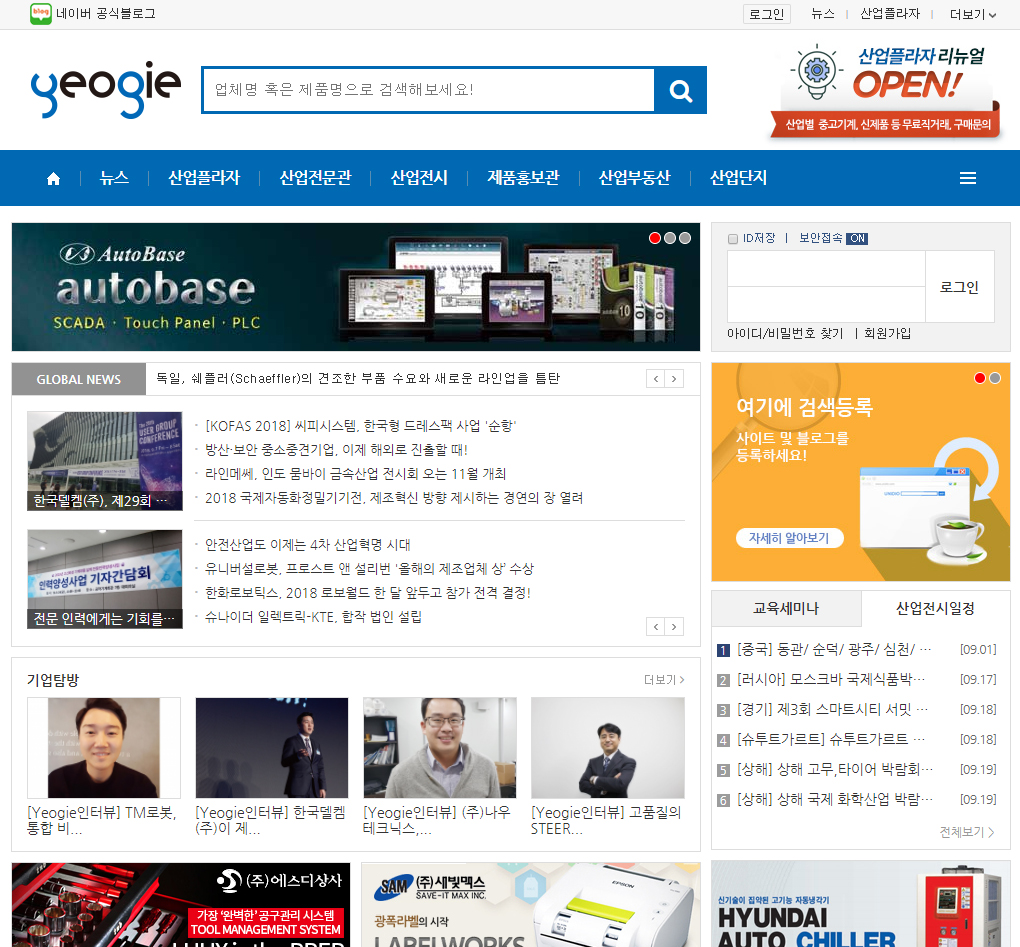Open 산업전문관 in main navigation
This screenshot has height=947, width=1020.
pos(315,178)
